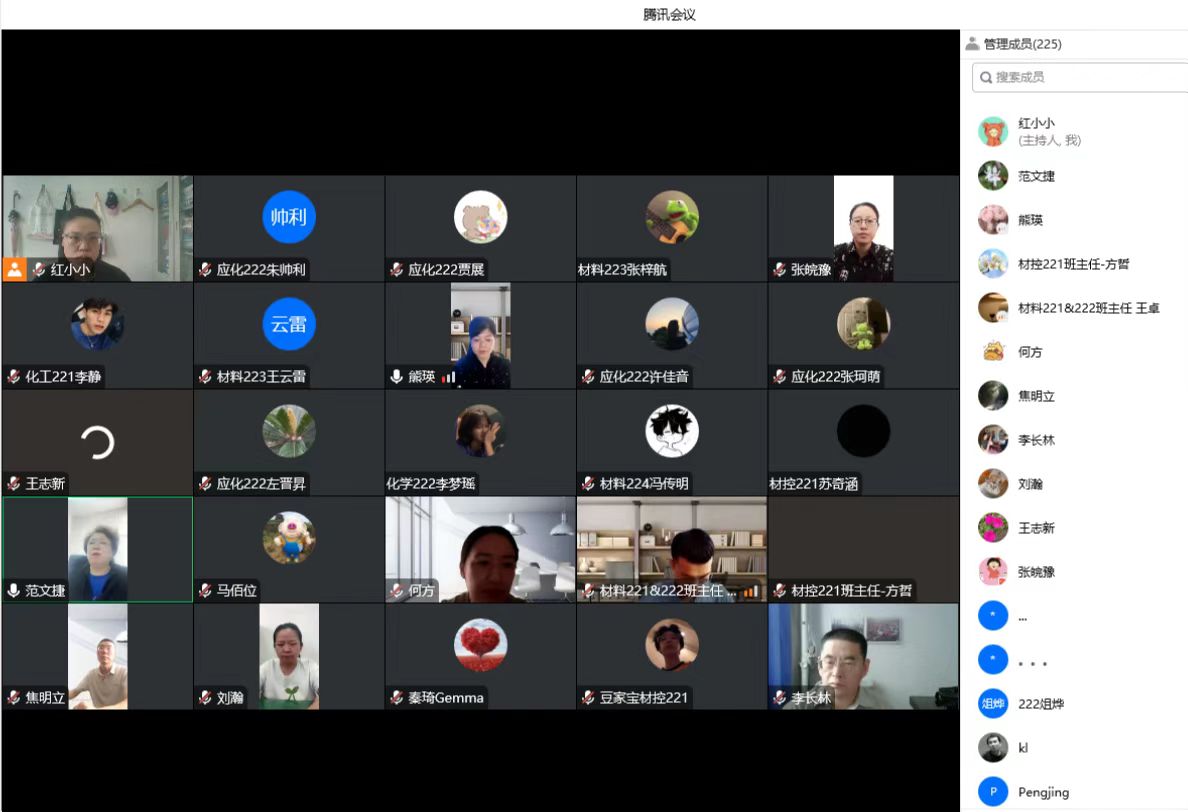Click the red heart tree avatar of 秦琦Gemma
This screenshot has height=812, width=1188.
tap(480, 645)
